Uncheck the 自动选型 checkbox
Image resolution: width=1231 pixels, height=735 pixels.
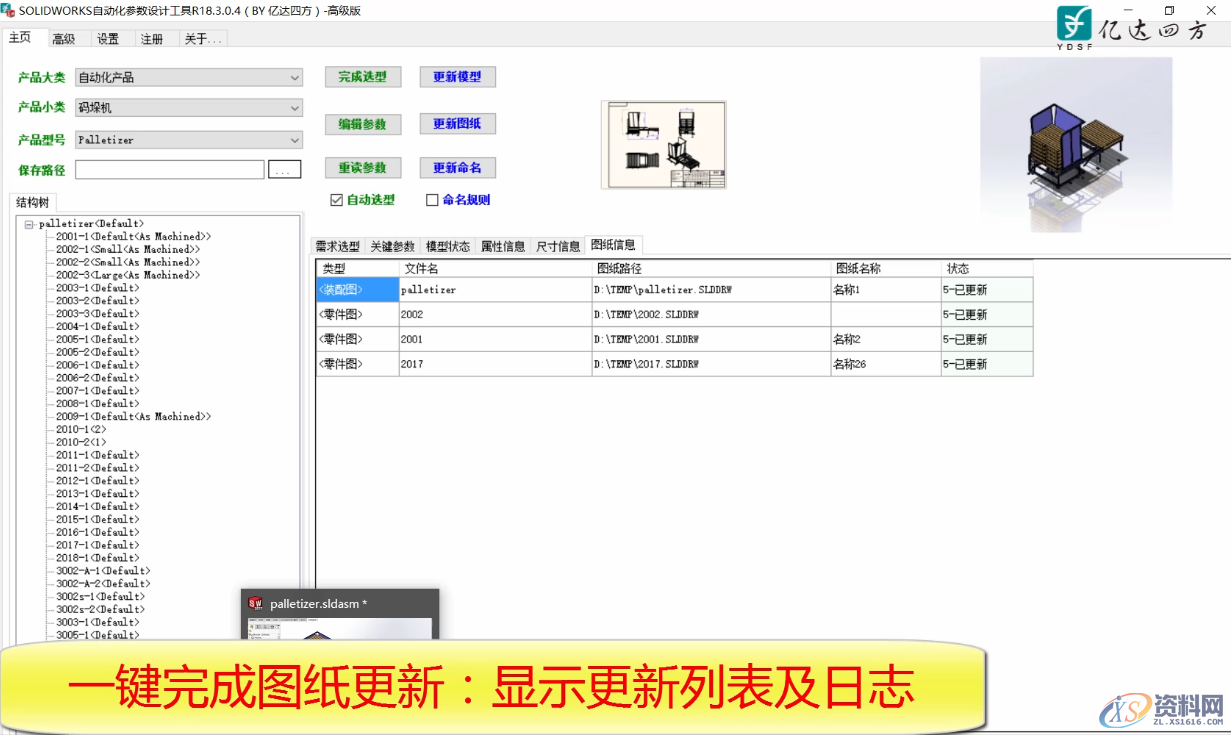click(335, 199)
